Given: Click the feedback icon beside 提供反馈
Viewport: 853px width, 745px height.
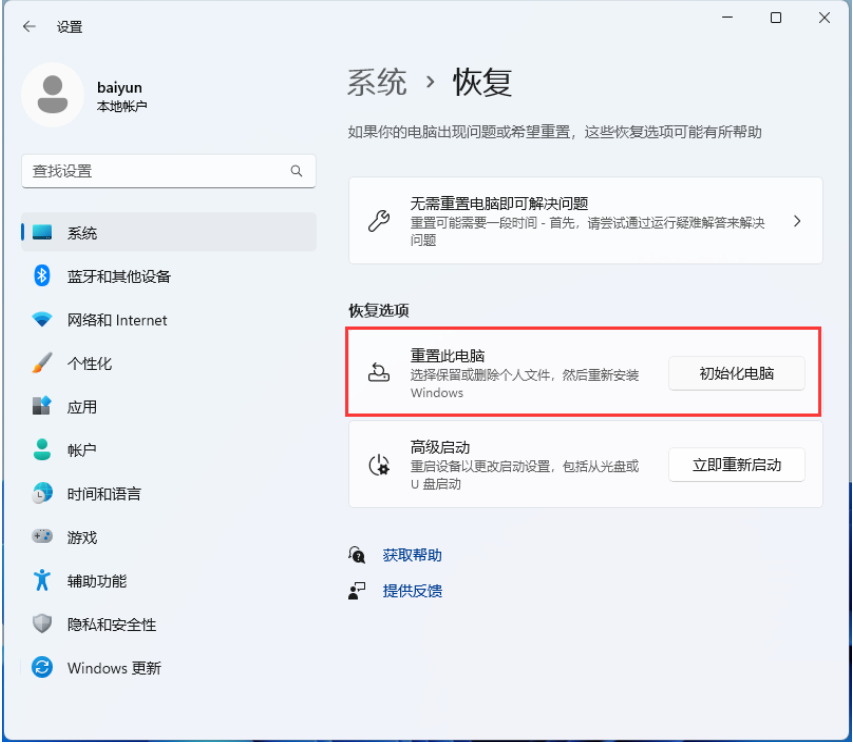Looking at the screenshot, I should click(x=357, y=590).
